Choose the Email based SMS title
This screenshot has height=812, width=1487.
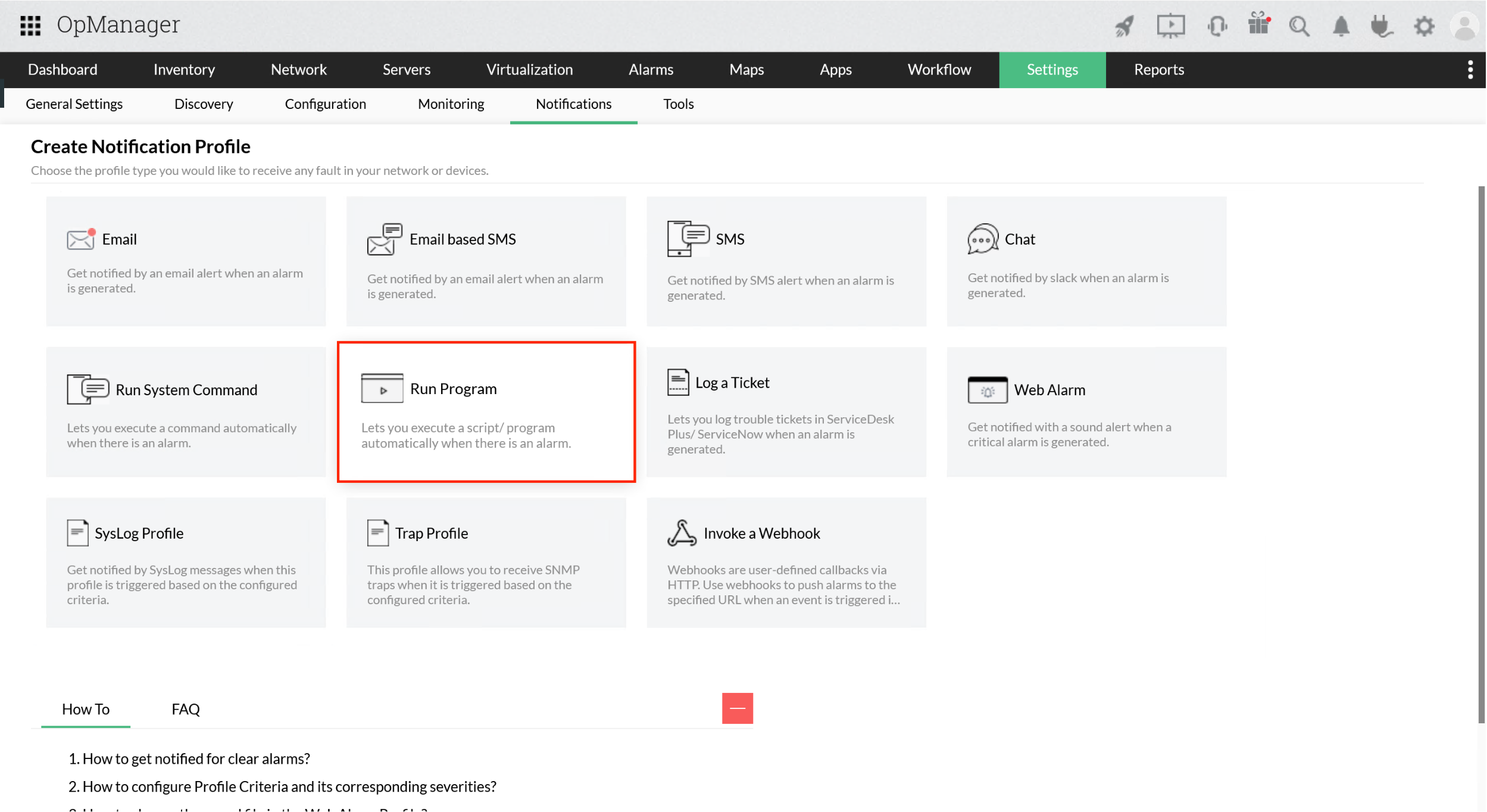(463, 239)
